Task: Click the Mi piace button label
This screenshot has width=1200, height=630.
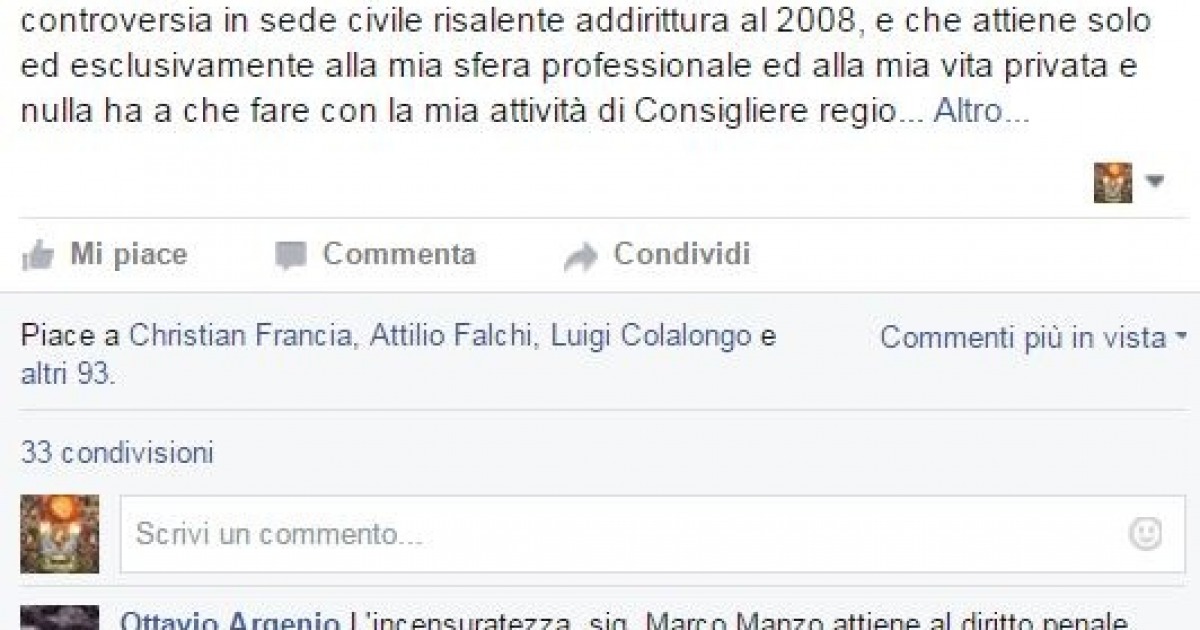Action: tap(128, 255)
